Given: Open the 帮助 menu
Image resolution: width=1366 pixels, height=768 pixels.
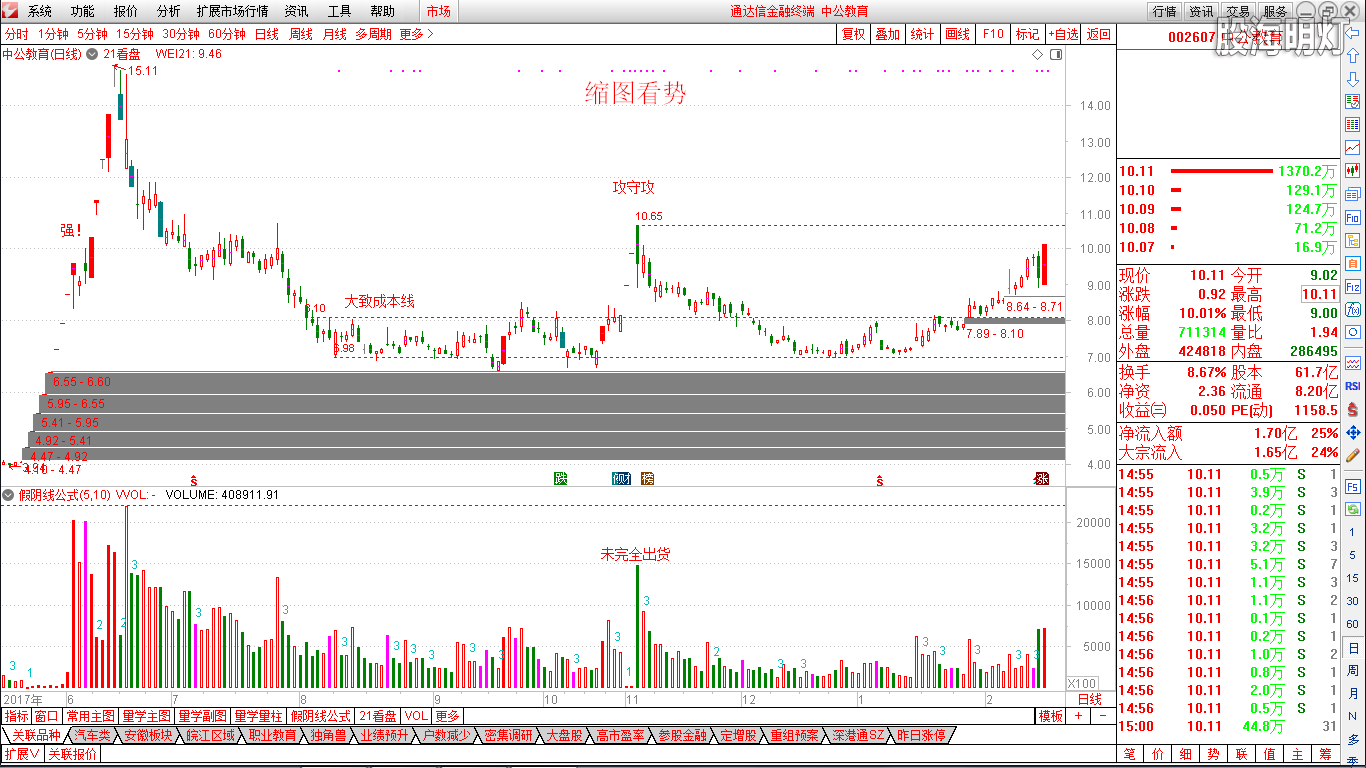Looking at the screenshot, I should coord(382,11).
